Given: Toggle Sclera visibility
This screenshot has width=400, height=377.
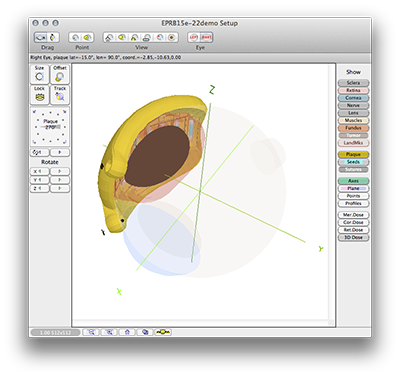Looking at the screenshot, I should [353, 83].
